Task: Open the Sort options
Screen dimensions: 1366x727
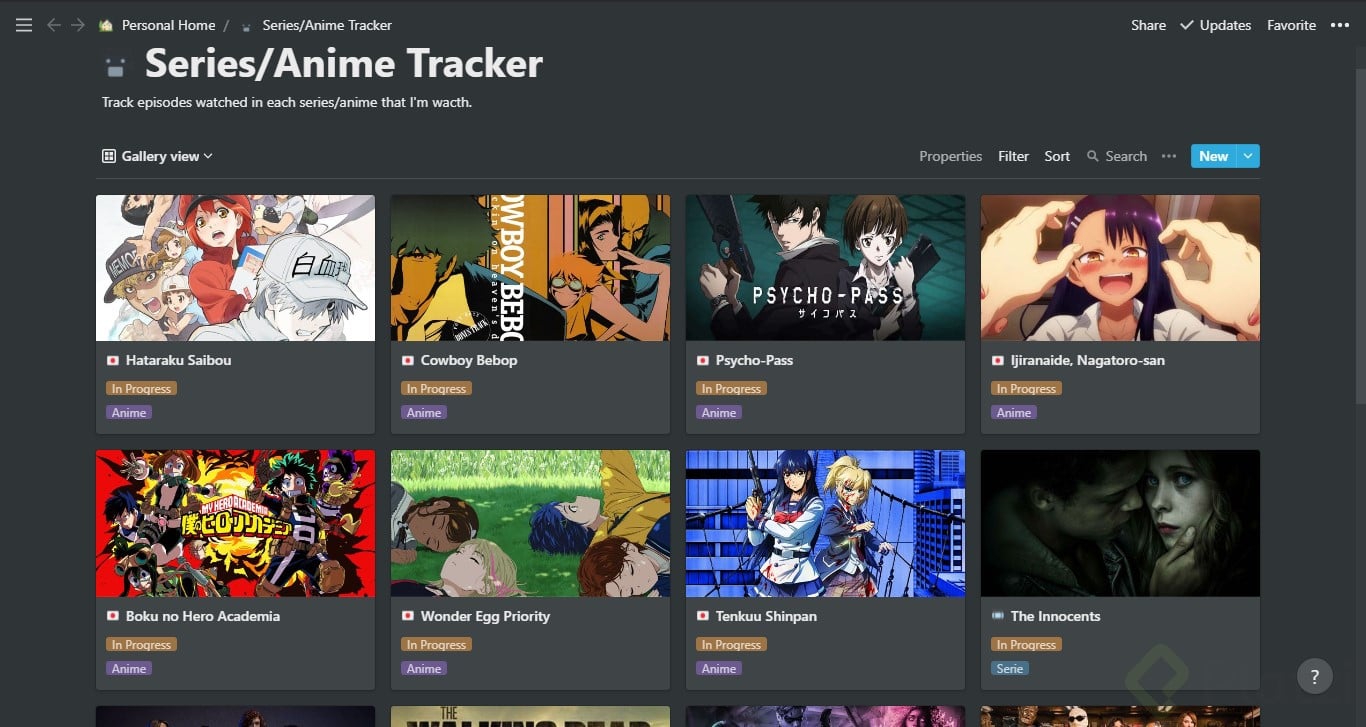Action: (x=1056, y=156)
